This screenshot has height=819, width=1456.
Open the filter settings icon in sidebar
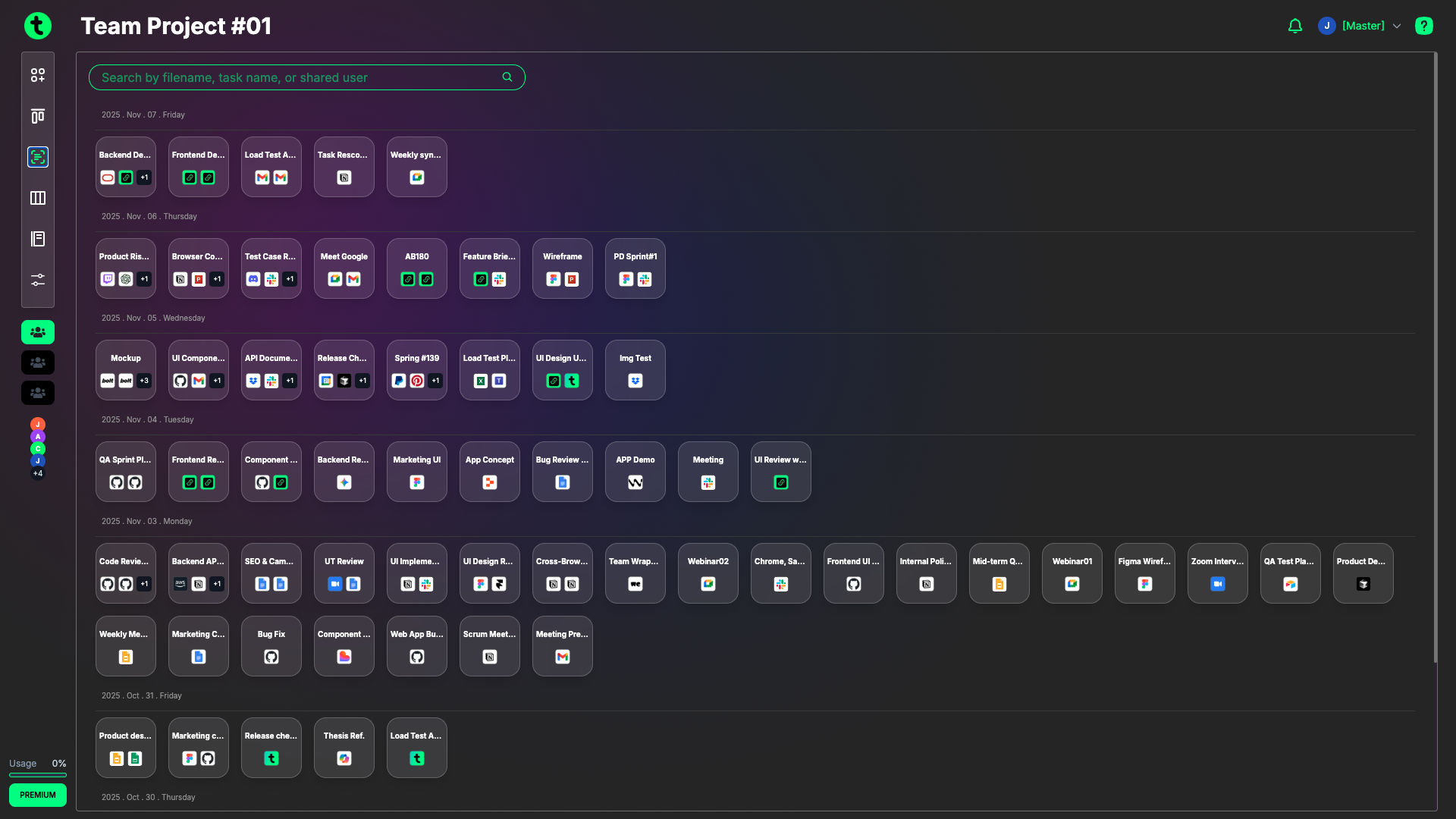pos(38,280)
